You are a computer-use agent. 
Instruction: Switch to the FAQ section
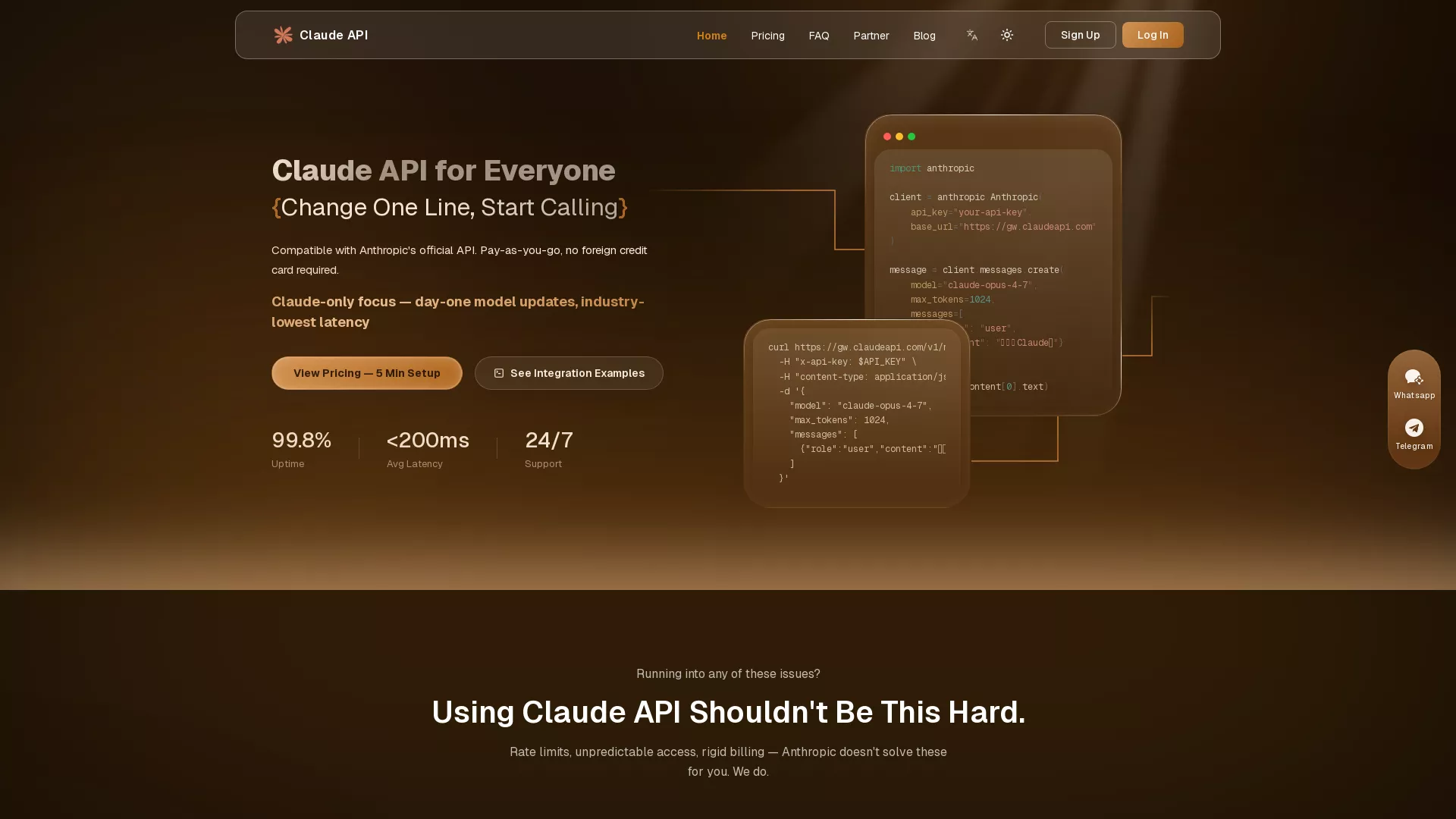point(819,36)
